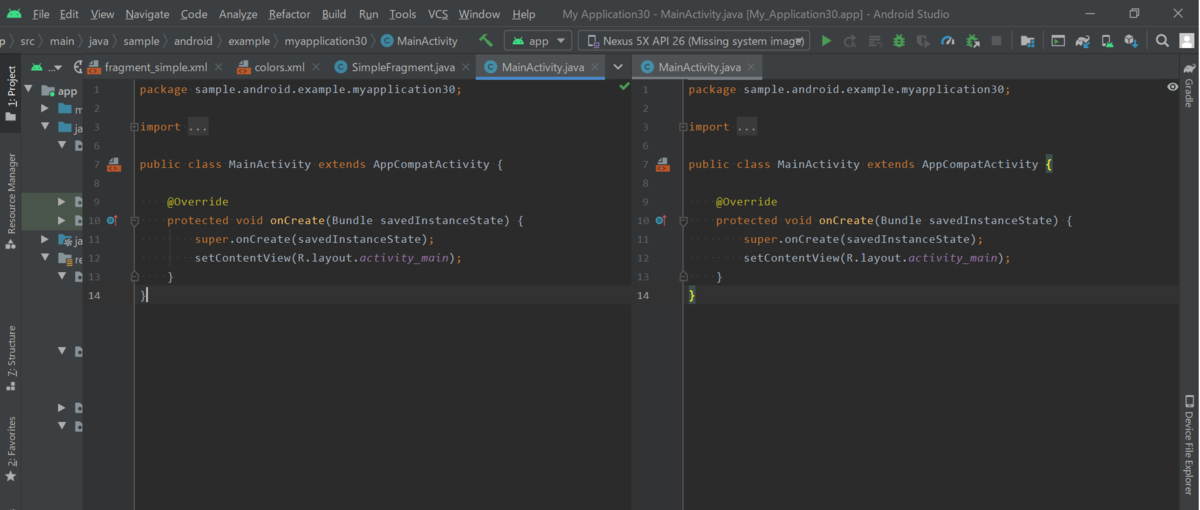Click override gutter marker line 10 left editor

(x=112, y=220)
